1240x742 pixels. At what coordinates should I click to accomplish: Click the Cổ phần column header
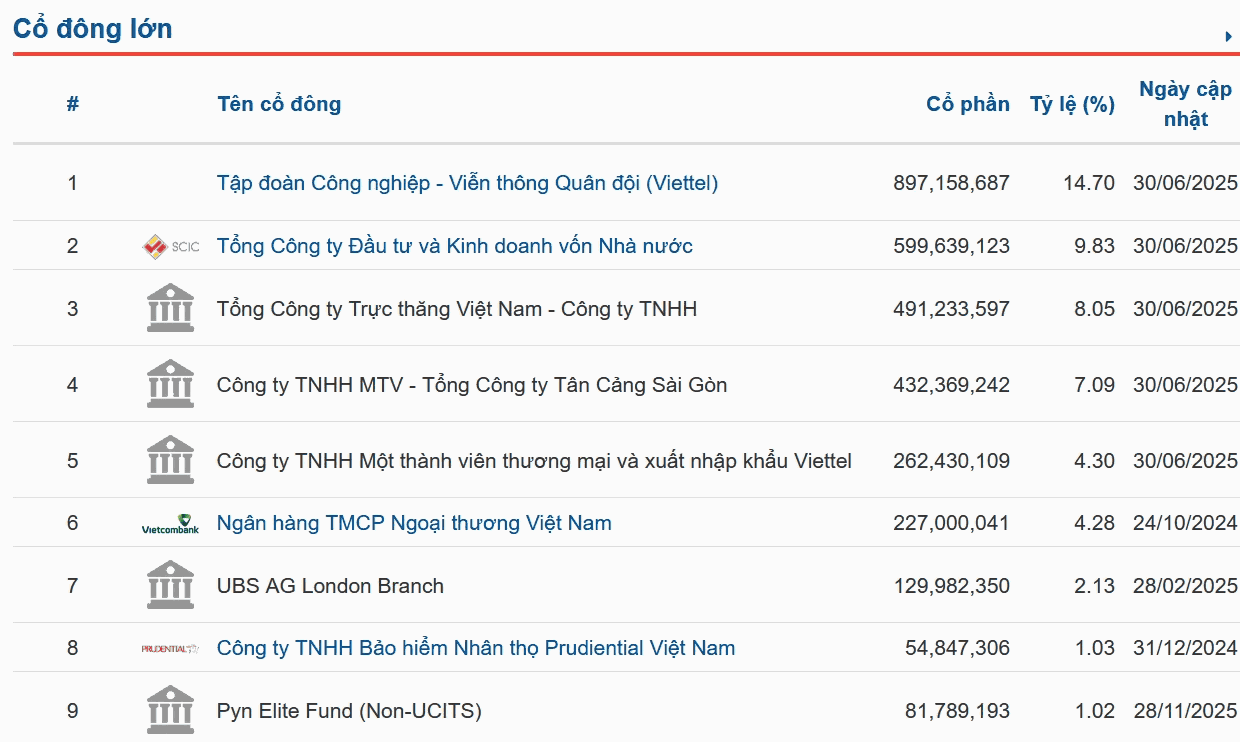968,104
